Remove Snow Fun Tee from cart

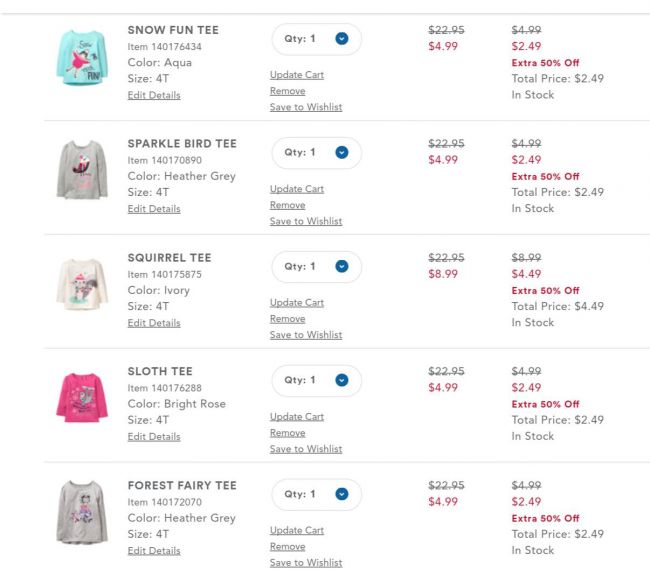coord(287,91)
